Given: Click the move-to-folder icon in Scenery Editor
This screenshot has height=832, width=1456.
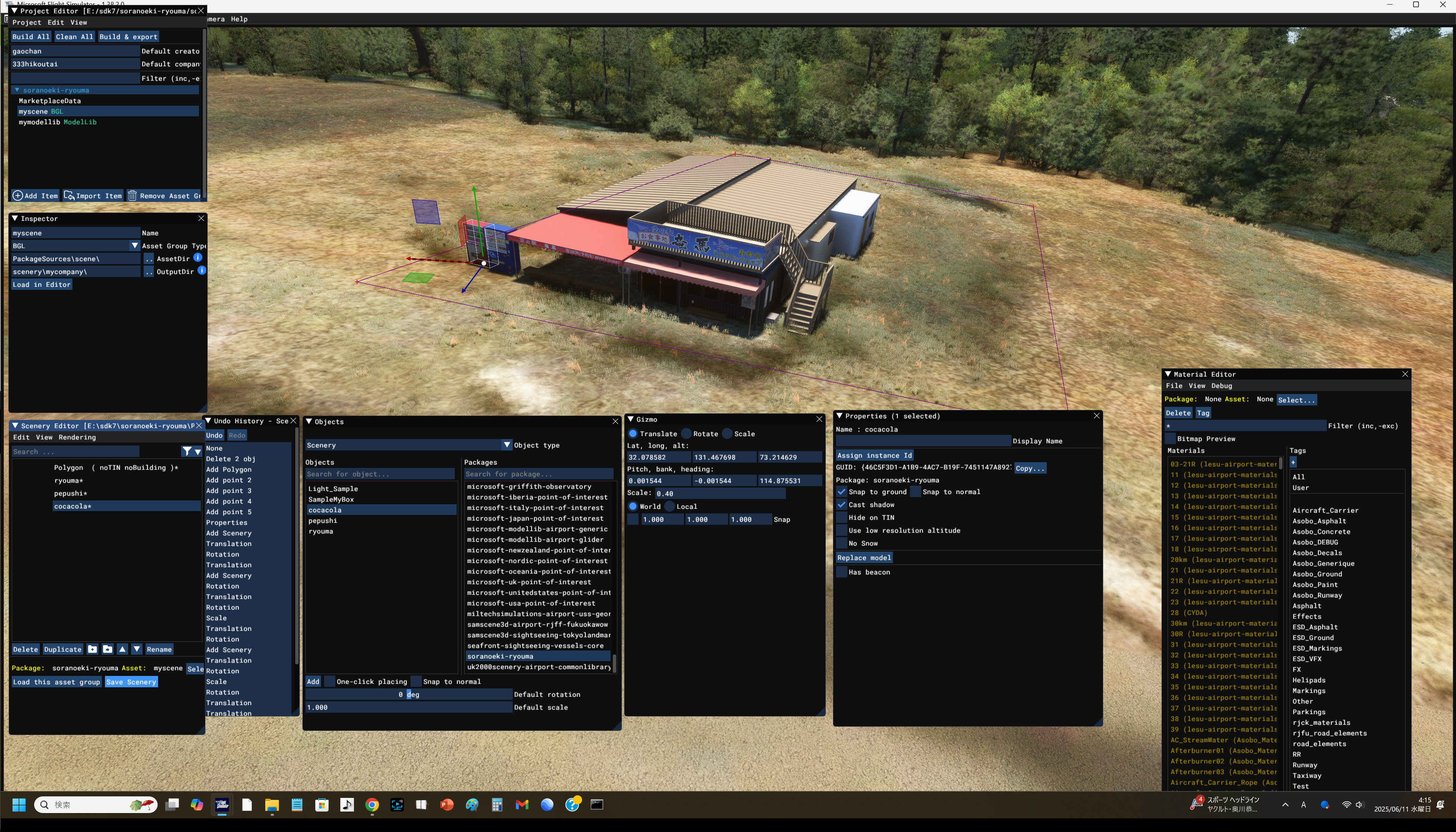Looking at the screenshot, I should (x=107, y=649).
